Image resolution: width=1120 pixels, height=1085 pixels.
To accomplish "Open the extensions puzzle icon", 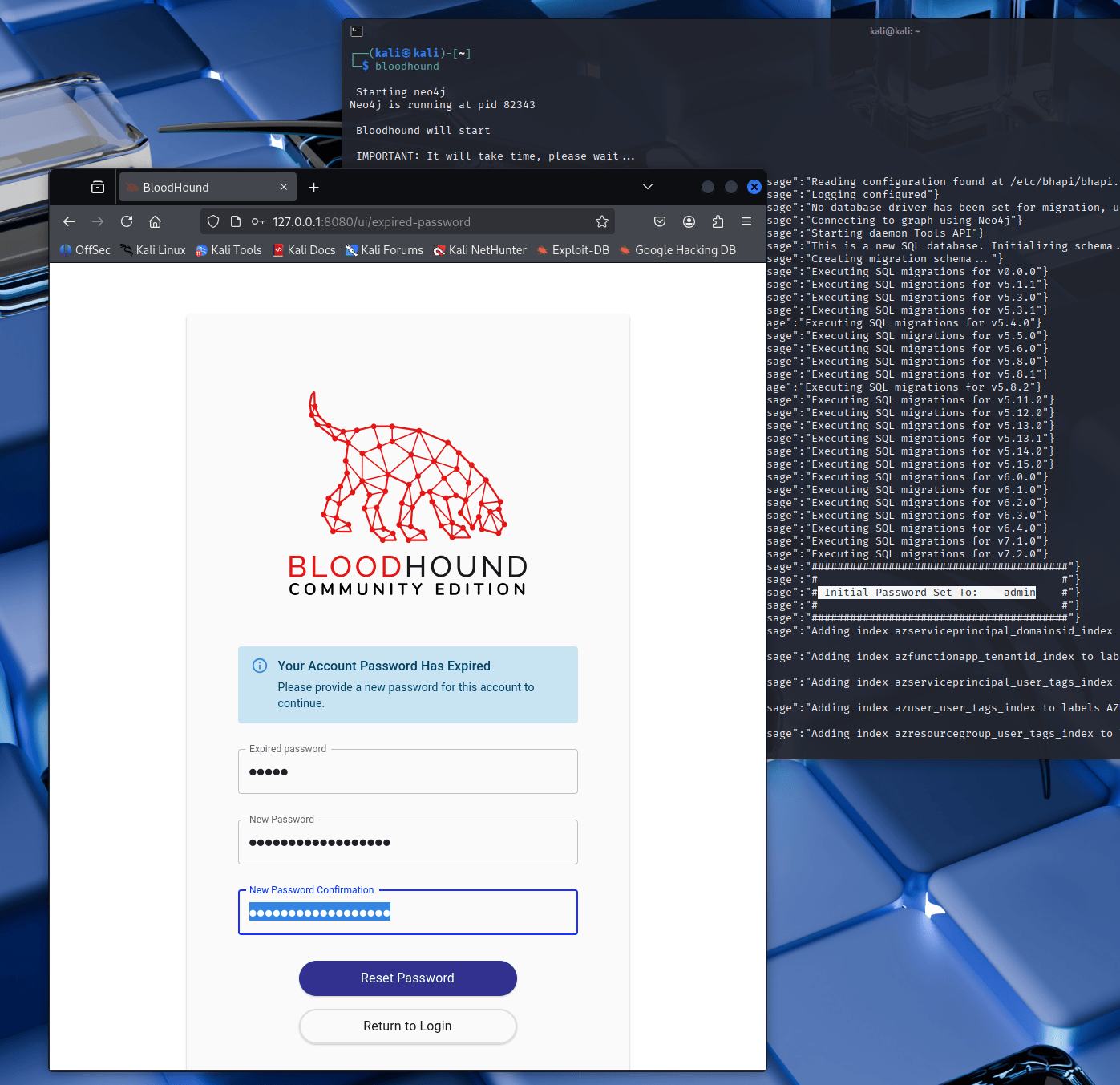I will pos(718,222).
